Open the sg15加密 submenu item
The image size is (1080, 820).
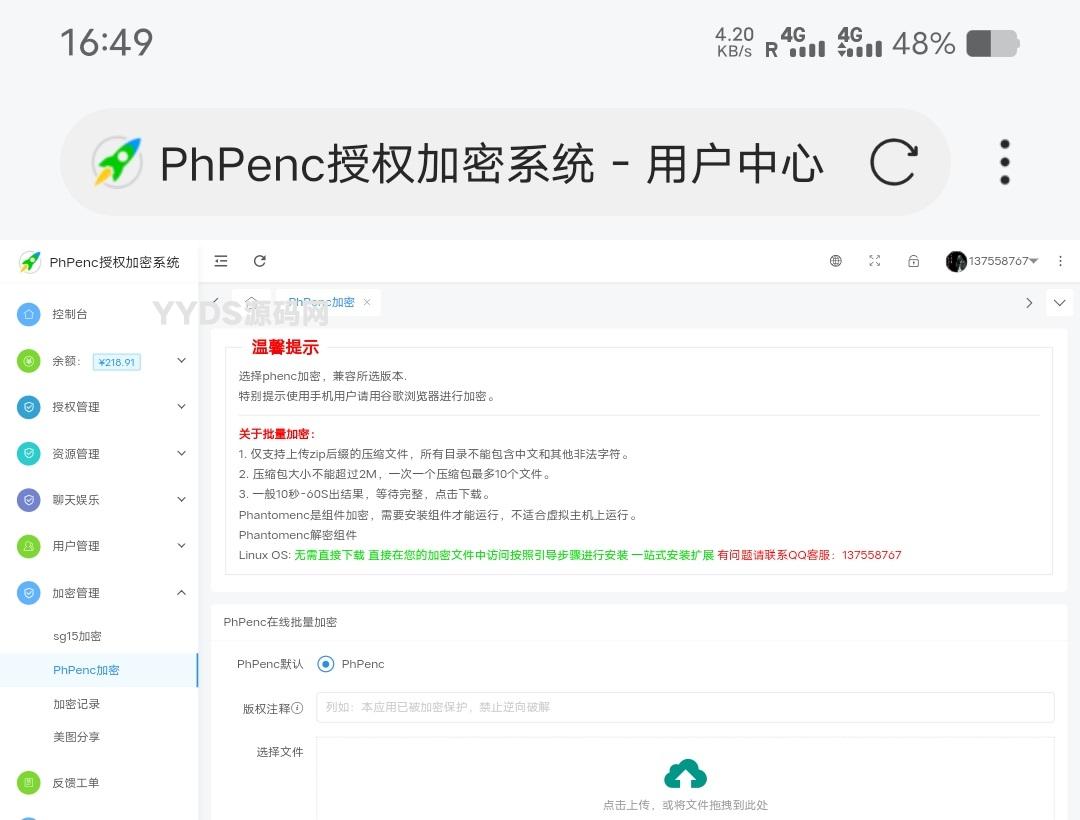click(77, 636)
